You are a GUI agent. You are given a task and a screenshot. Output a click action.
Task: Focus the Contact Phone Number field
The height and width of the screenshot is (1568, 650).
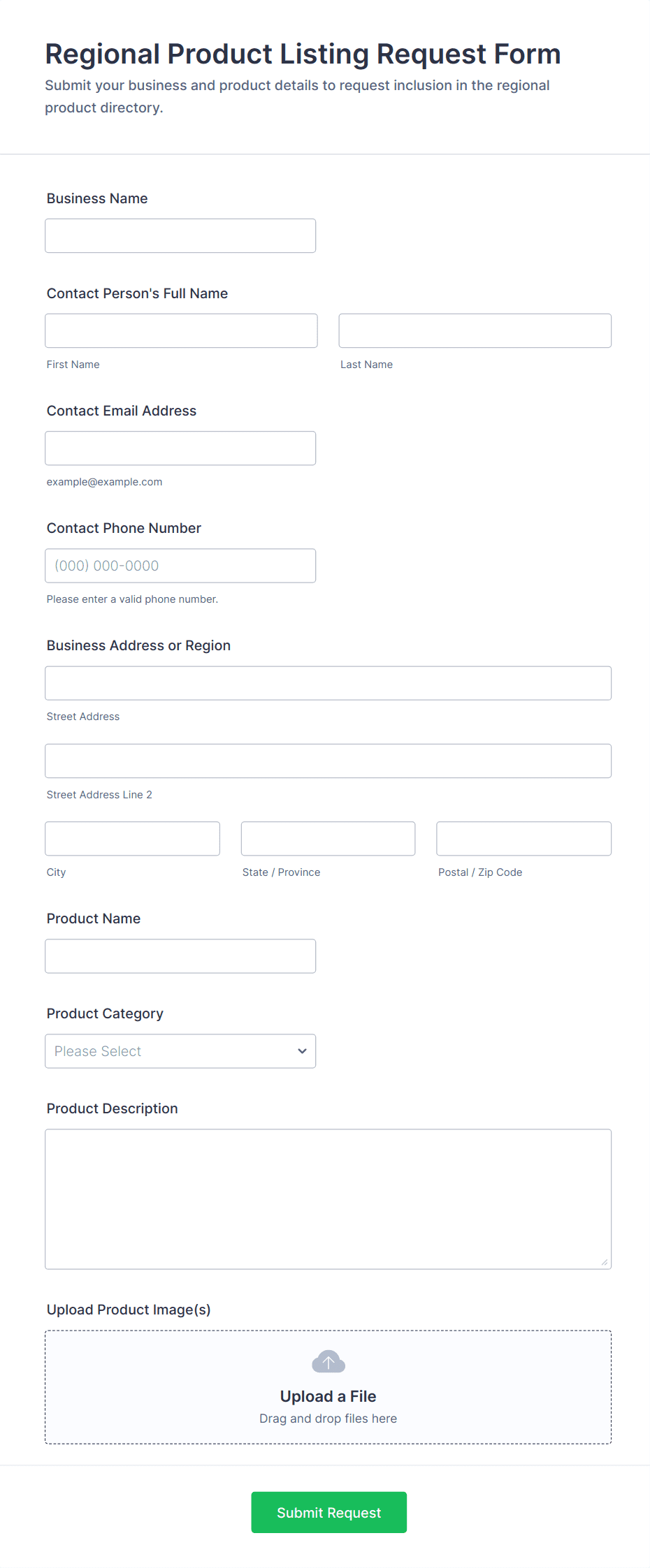pos(180,566)
